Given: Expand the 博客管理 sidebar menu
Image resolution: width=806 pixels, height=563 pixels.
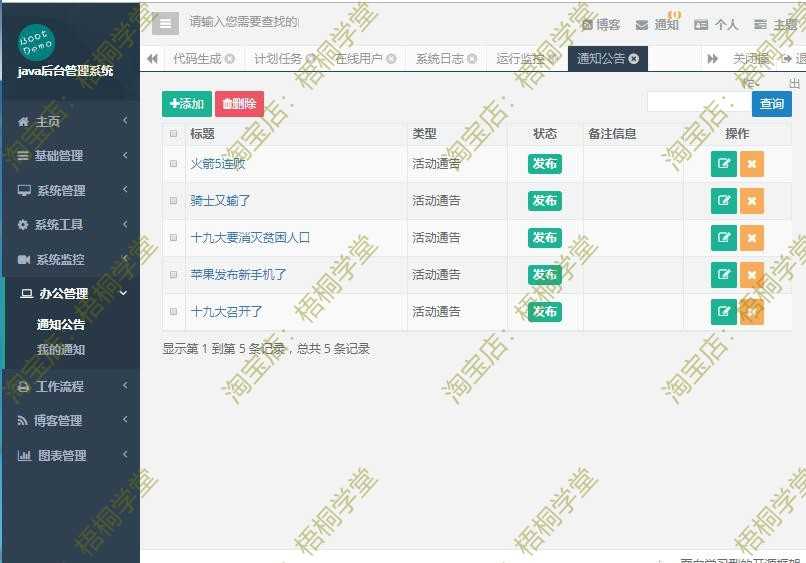Looking at the screenshot, I should click(71, 421).
